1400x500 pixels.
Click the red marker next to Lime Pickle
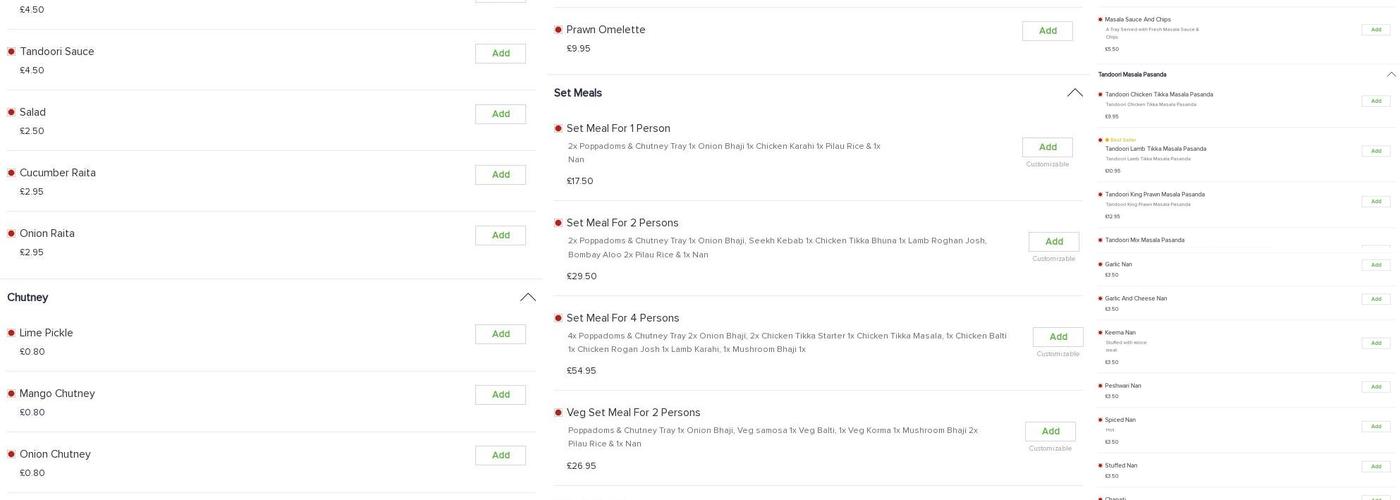pos(11,333)
